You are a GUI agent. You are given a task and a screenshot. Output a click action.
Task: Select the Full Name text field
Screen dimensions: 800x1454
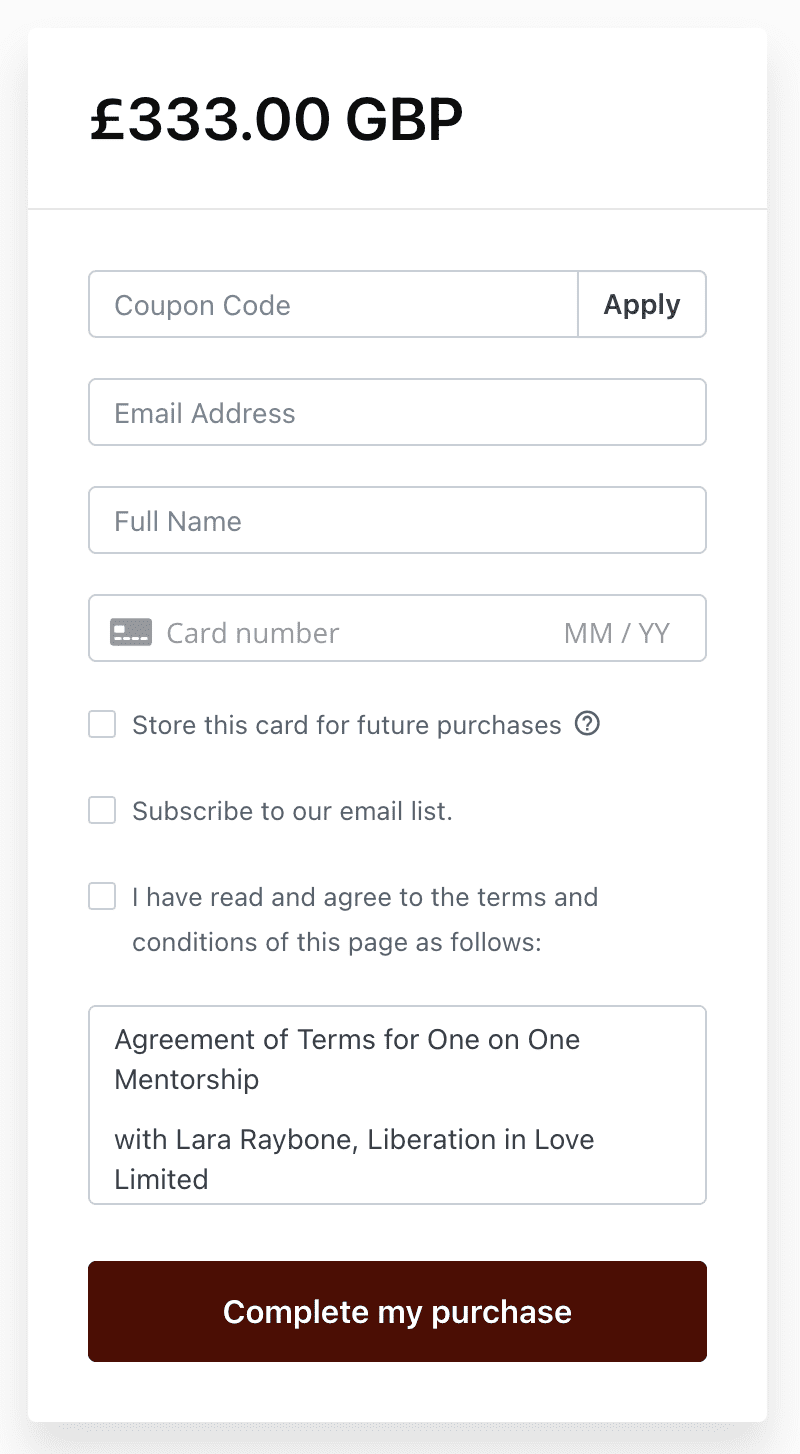tap(397, 520)
